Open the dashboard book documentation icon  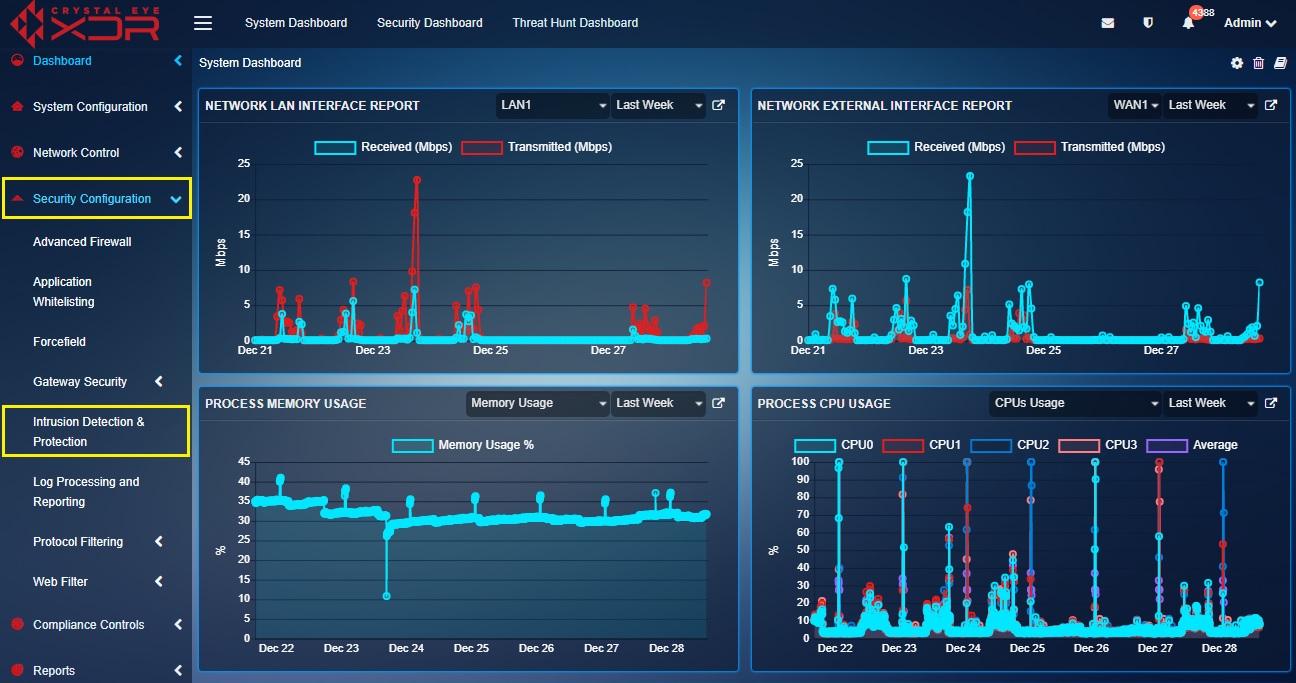tap(1281, 63)
